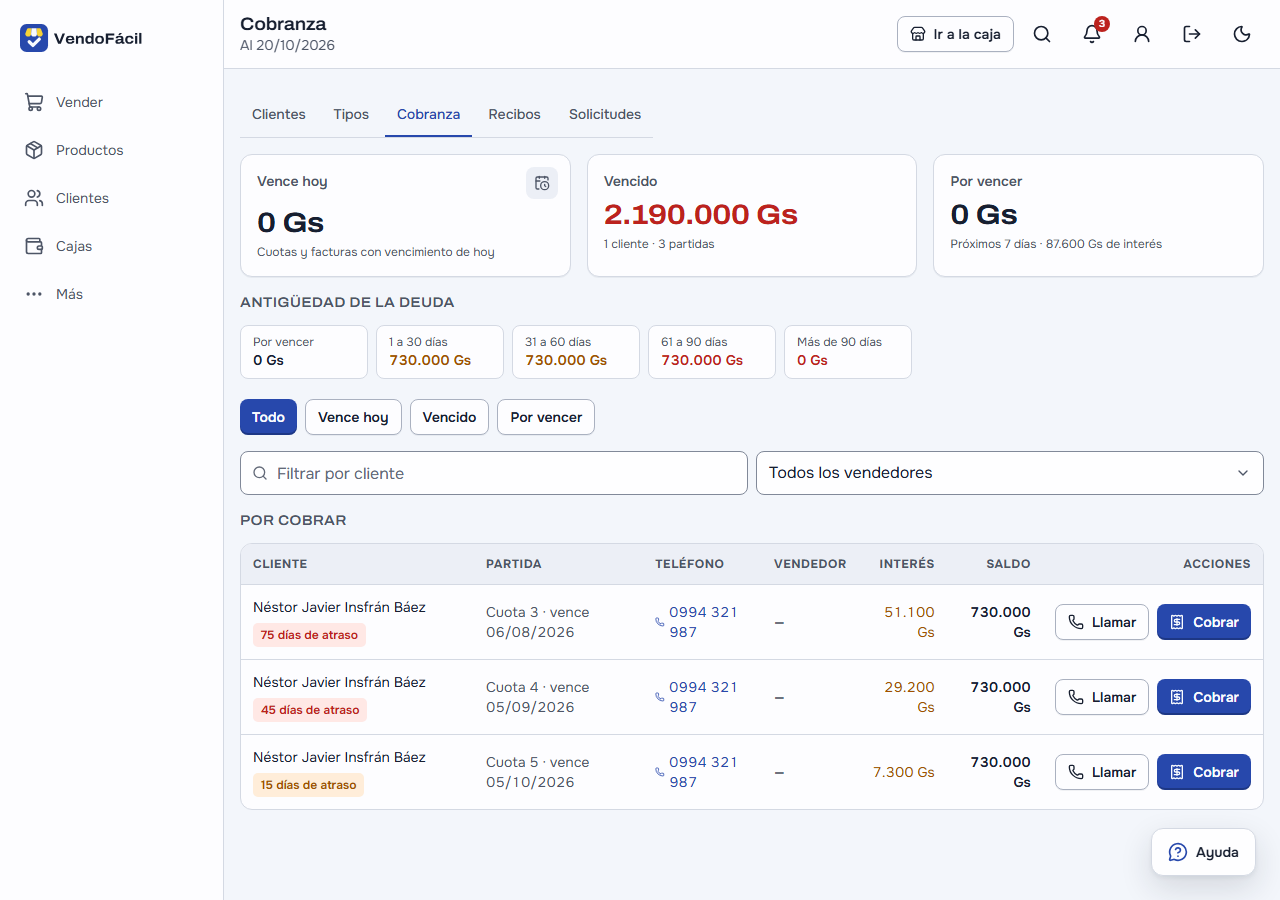Open notifications bell with badge 3

coord(1092,34)
